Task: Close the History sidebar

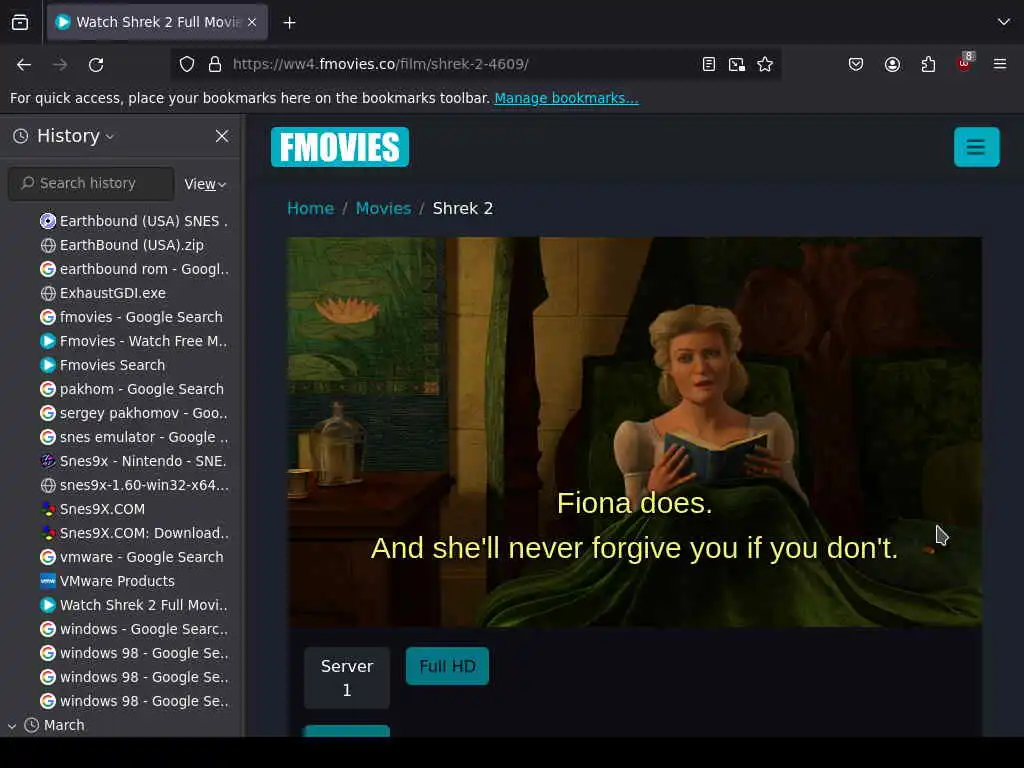Action: point(222,136)
